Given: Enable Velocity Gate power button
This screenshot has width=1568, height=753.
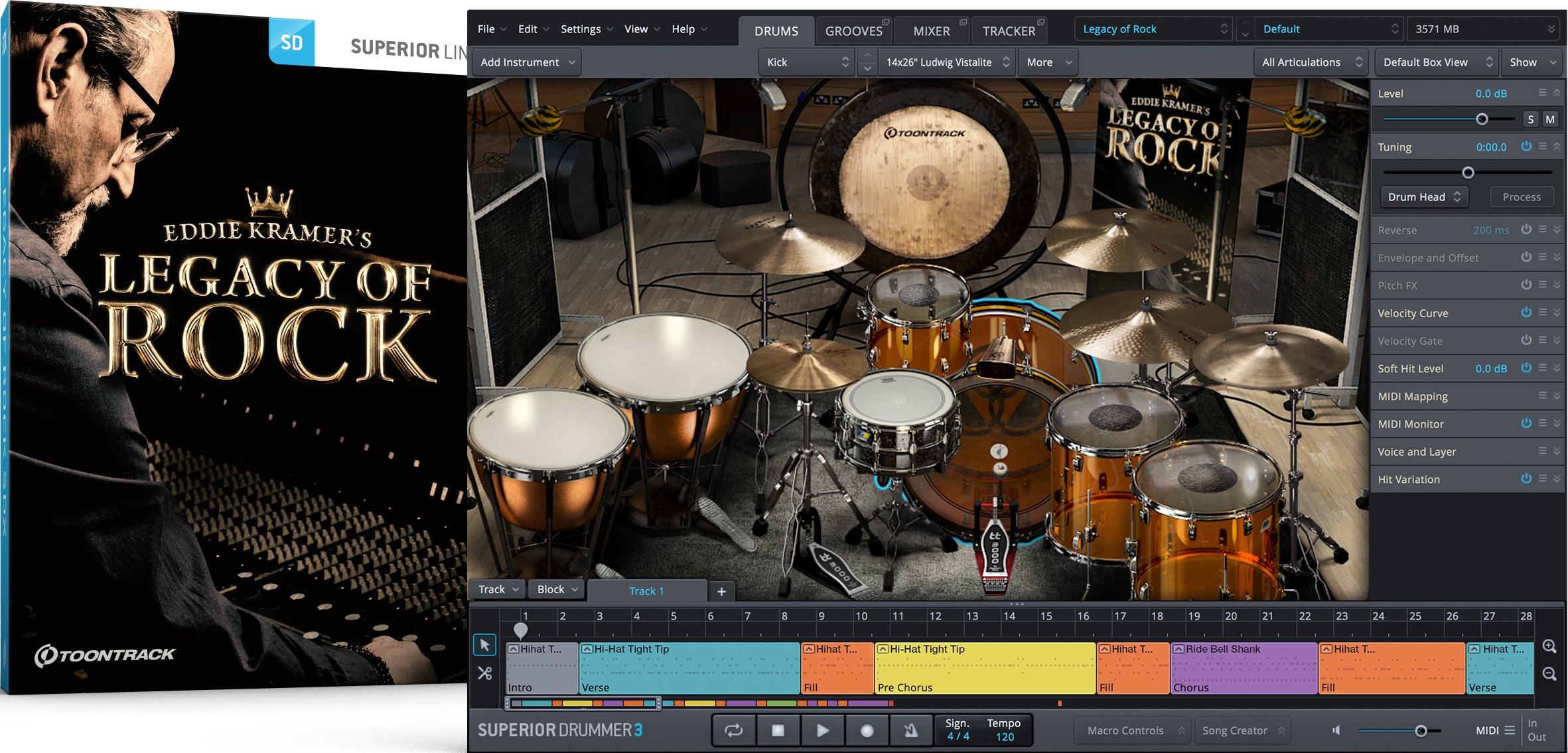Looking at the screenshot, I should coord(1526,340).
